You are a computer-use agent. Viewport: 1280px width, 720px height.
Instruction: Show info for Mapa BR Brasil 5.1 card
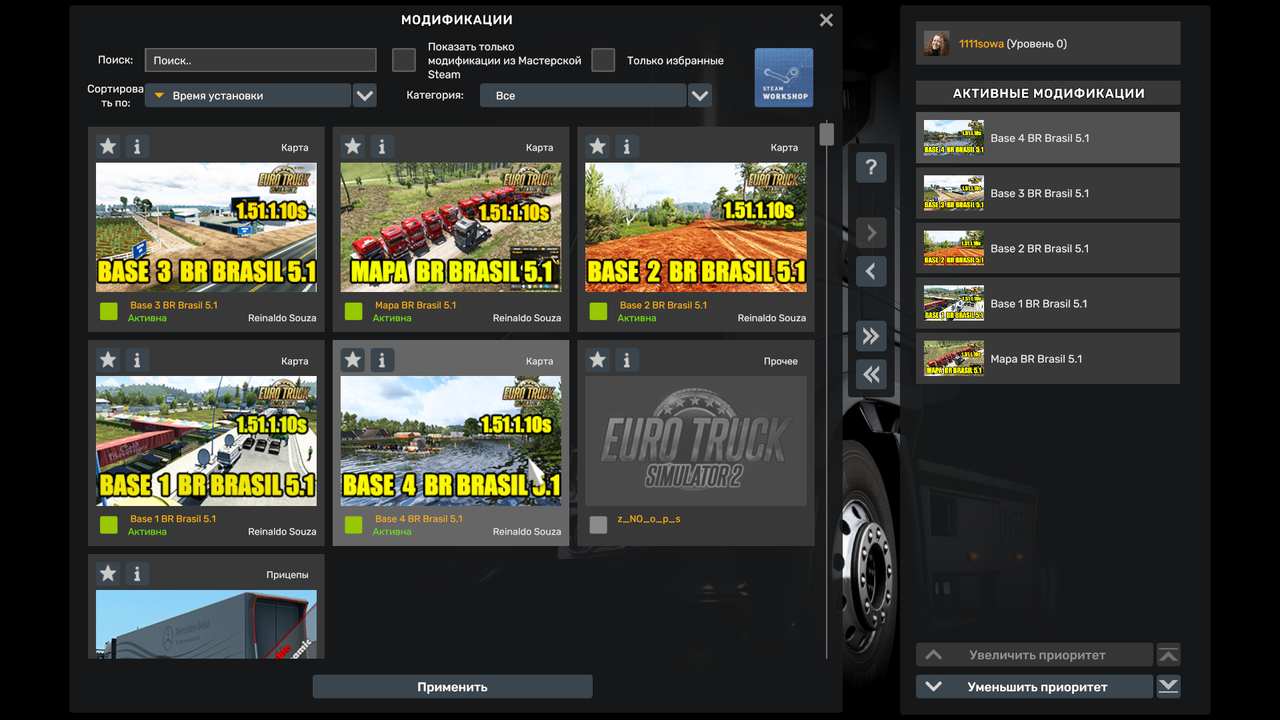point(382,146)
